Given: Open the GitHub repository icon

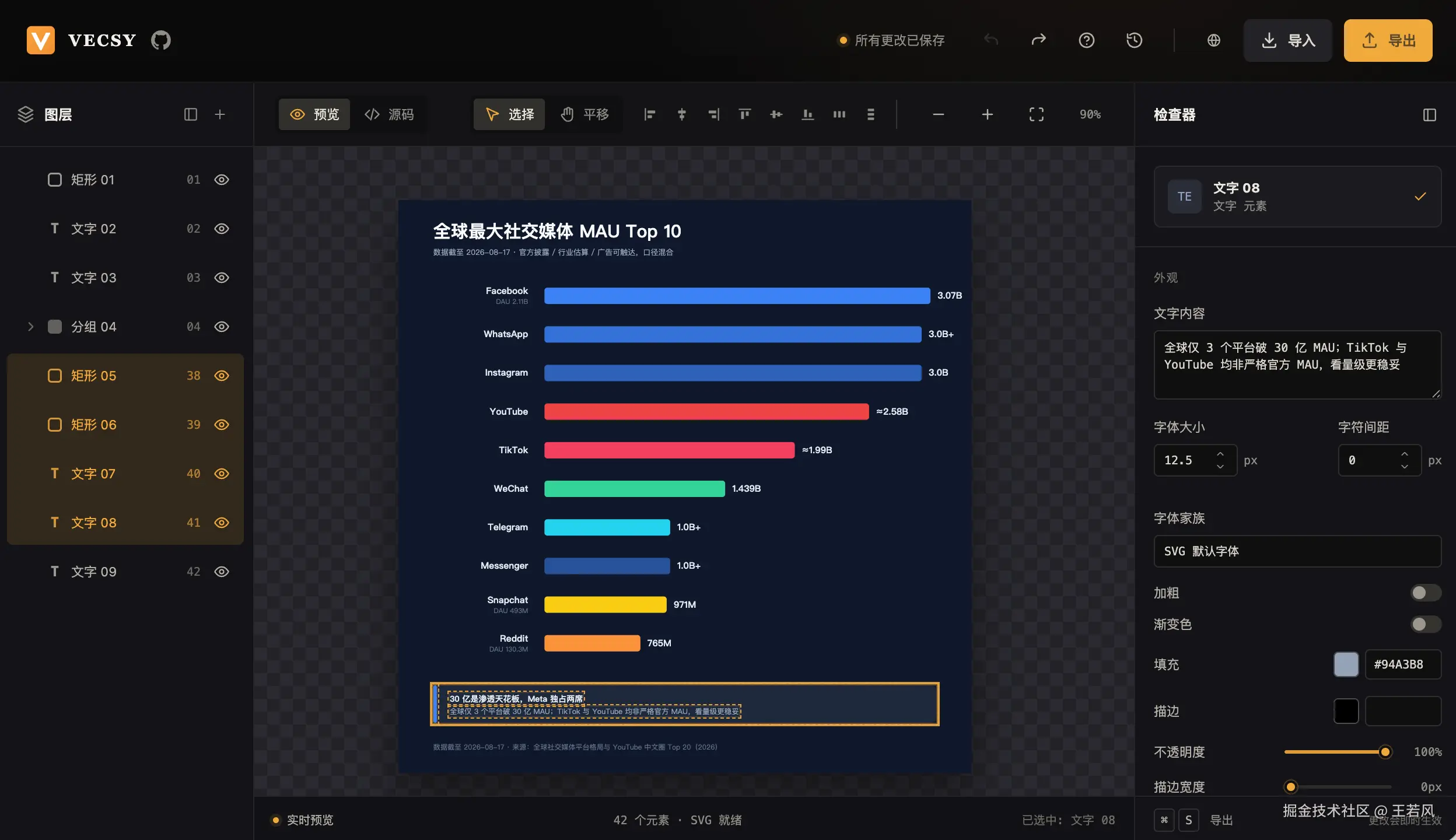Looking at the screenshot, I should [161, 40].
